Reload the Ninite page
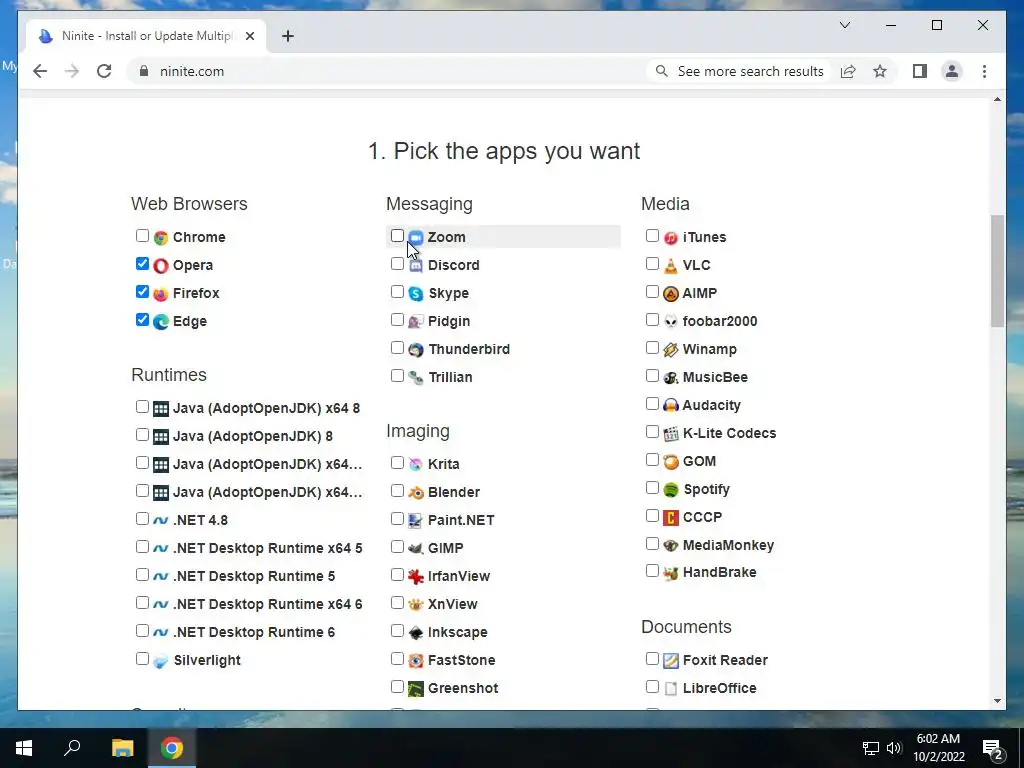The width and height of the screenshot is (1024, 768). coord(104,71)
